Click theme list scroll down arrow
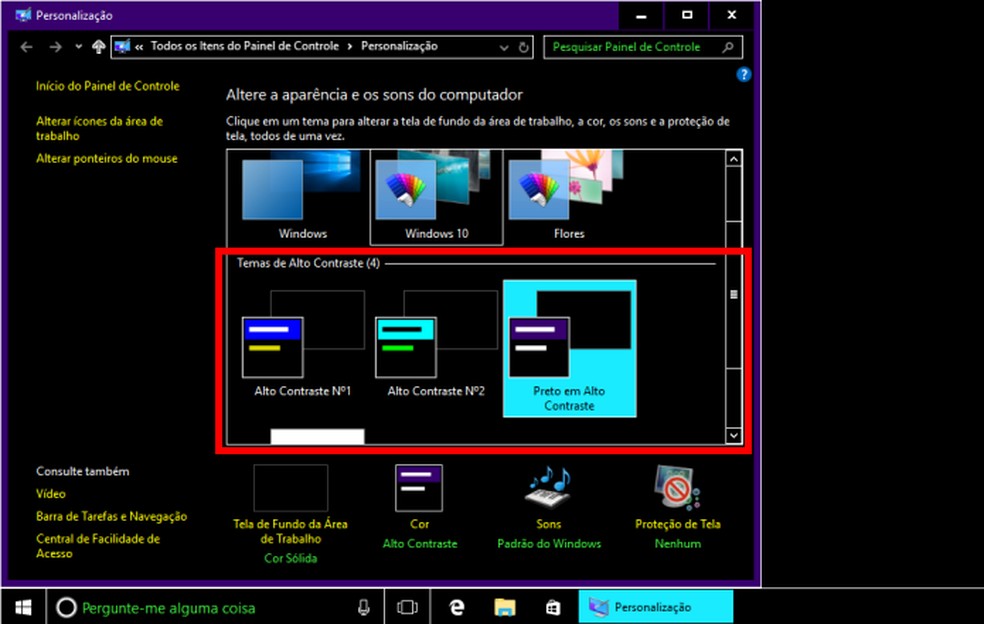This screenshot has height=624, width=984. (x=734, y=435)
